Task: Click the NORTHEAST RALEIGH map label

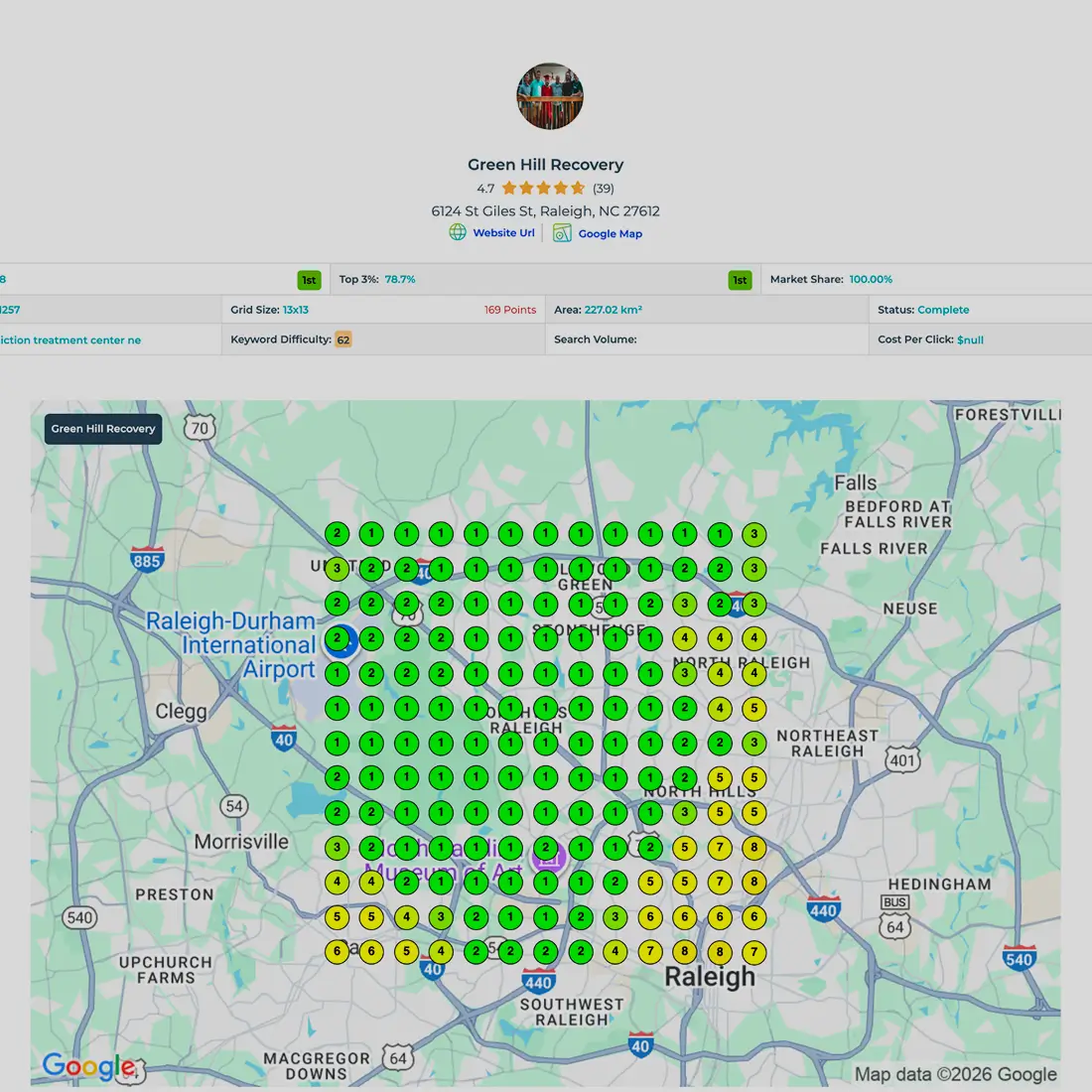Action: [x=827, y=744]
